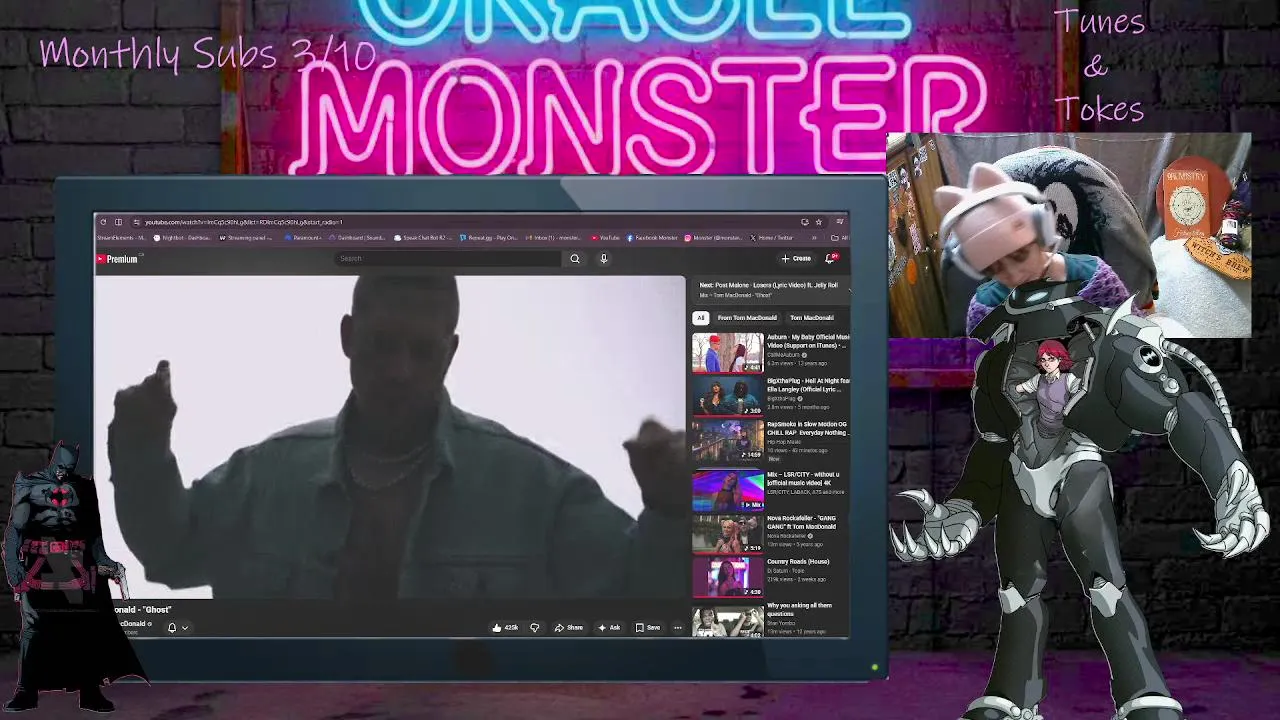This screenshot has width=1280, height=720.
Task: Save the video with Save button
Action: [x=648, y=628]
